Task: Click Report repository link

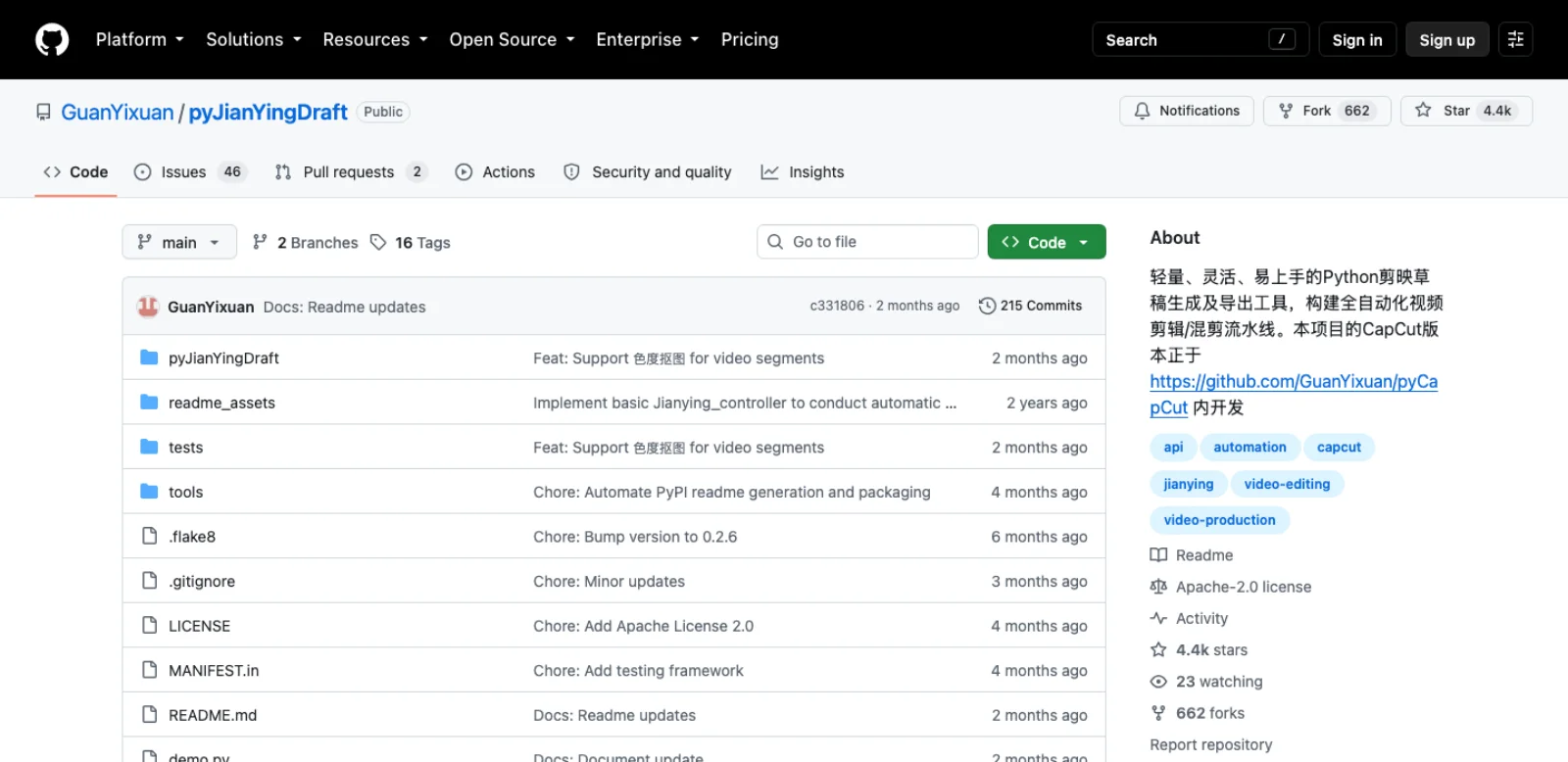Action: click(x=1211, y=744)
